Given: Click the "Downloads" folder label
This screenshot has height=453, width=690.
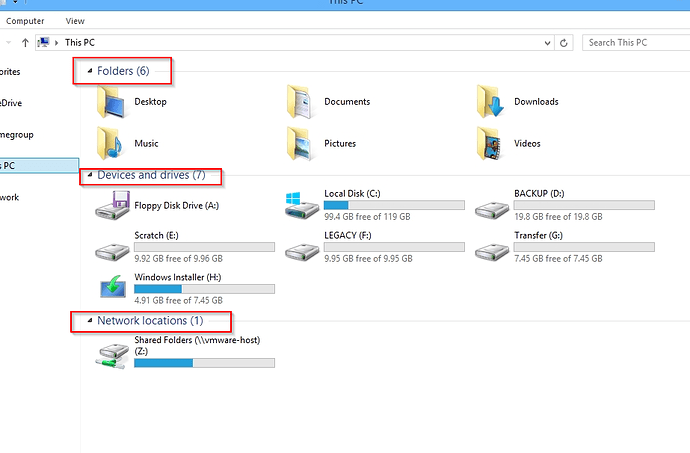Looking at the screenshot, I should (x=536, y=102).
